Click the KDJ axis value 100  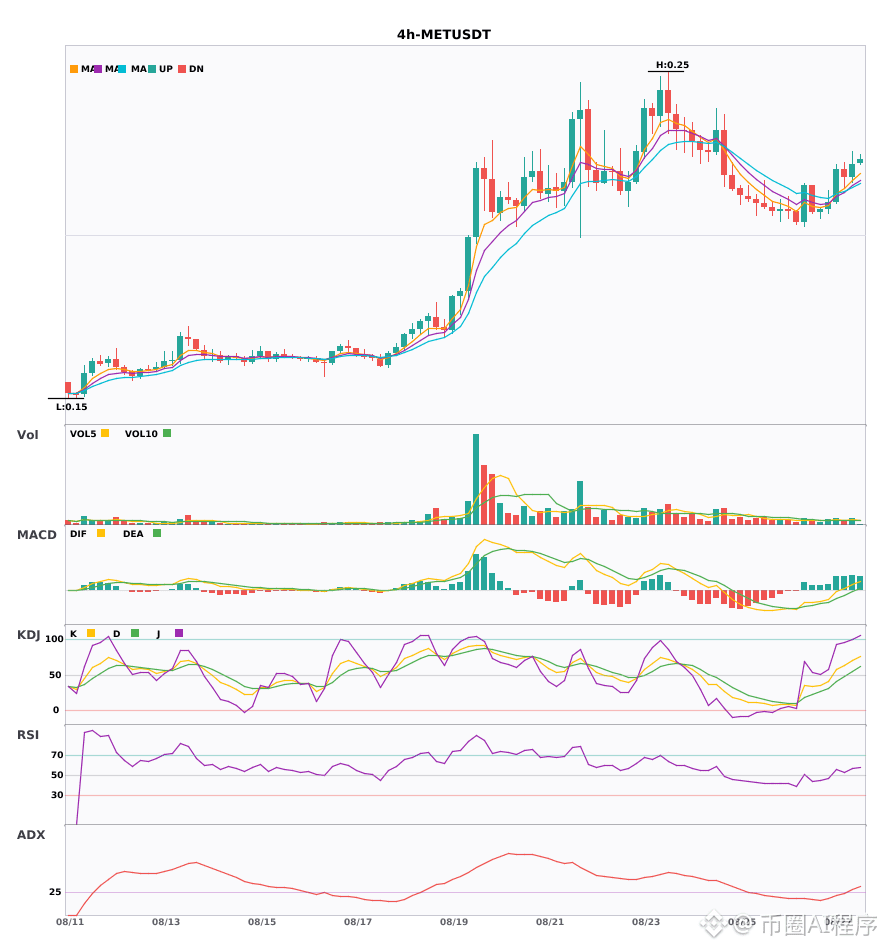point(55,639)
